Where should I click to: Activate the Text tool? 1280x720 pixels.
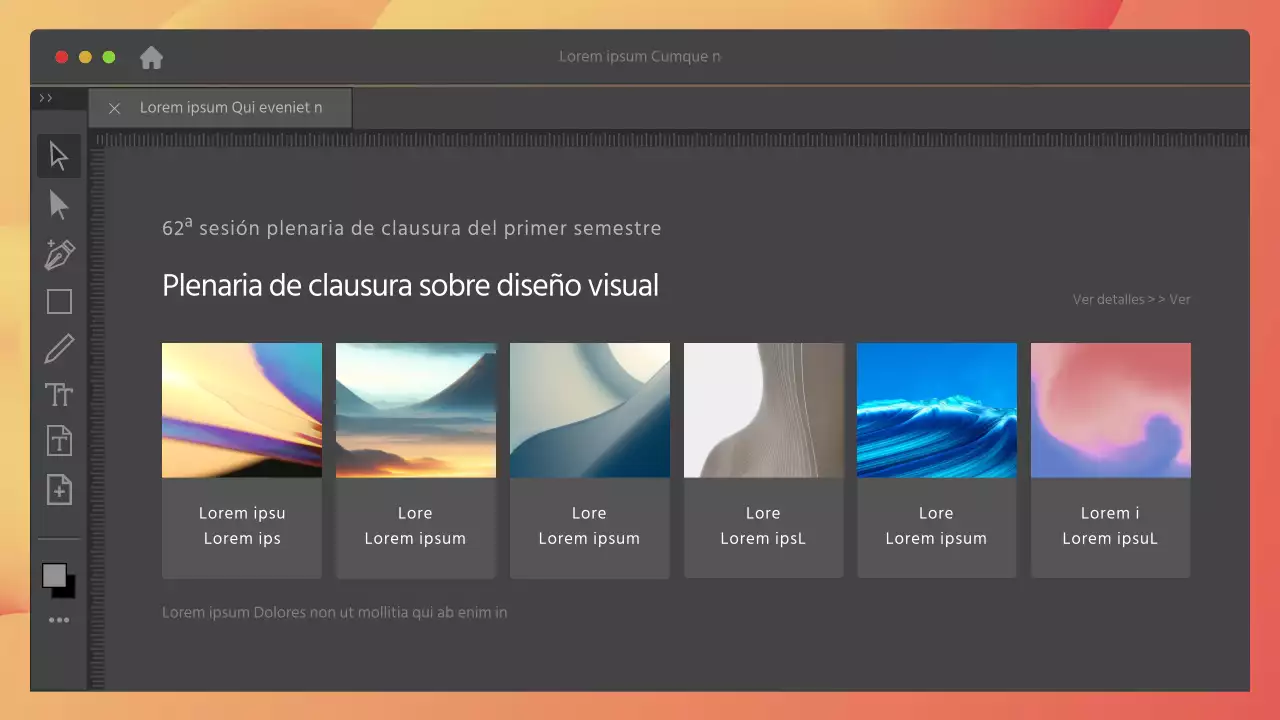pyautogui.click(x=58, y=394)
